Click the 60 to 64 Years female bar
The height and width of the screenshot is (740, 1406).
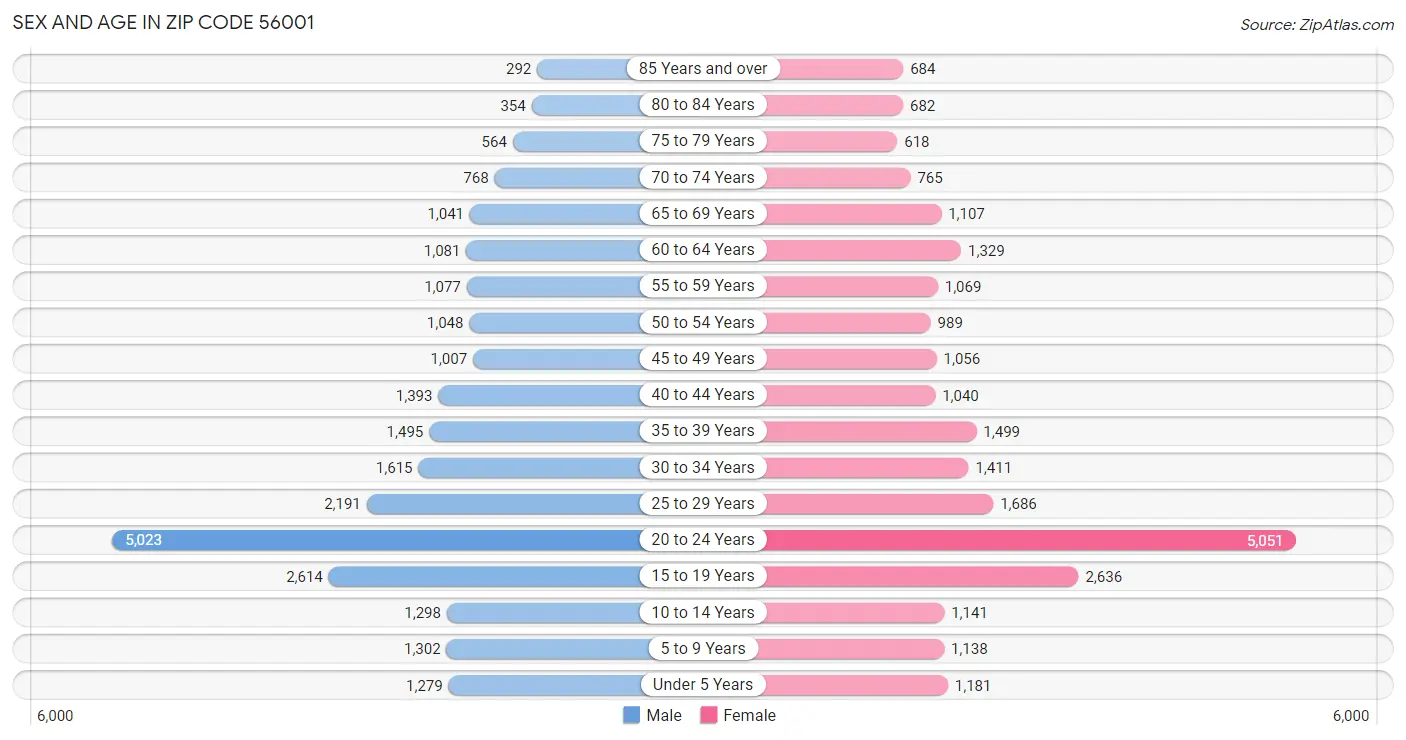coord(863,250)
